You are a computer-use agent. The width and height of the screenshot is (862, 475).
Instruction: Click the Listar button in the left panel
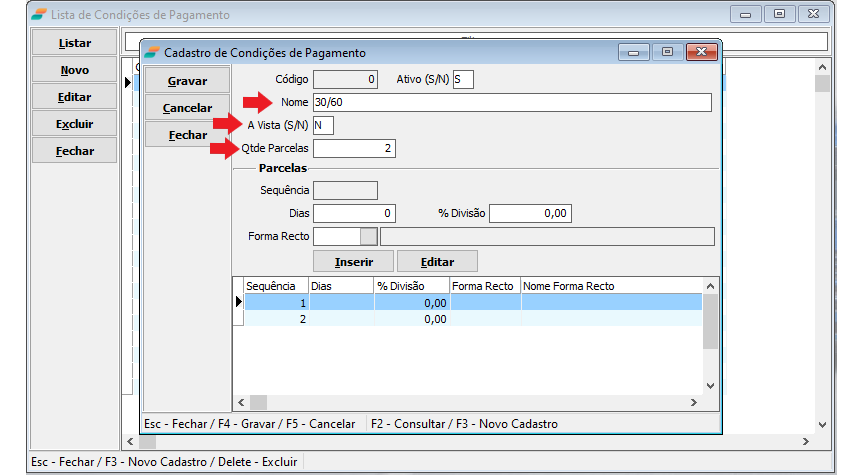[x=75, y=43]
